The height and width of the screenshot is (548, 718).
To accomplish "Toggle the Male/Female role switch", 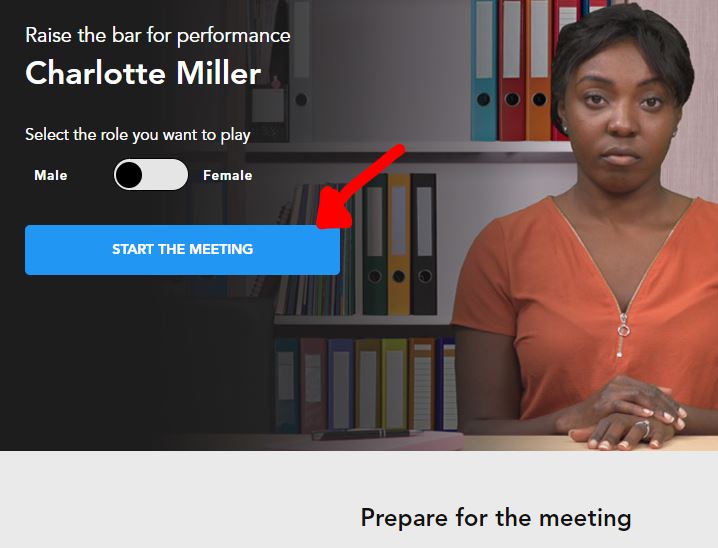I will point(151,174).
